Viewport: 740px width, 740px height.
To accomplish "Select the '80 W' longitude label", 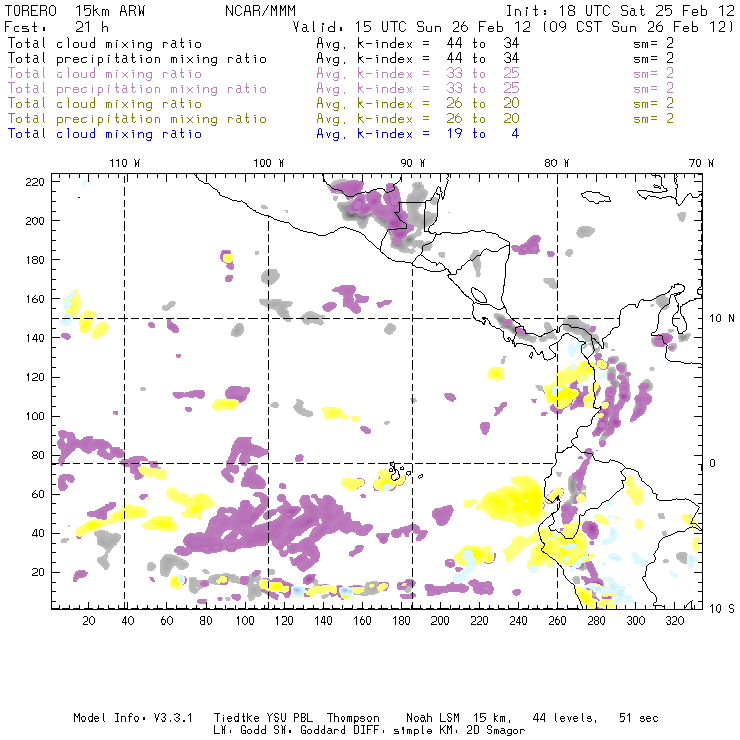I will [x=556, y=163].
